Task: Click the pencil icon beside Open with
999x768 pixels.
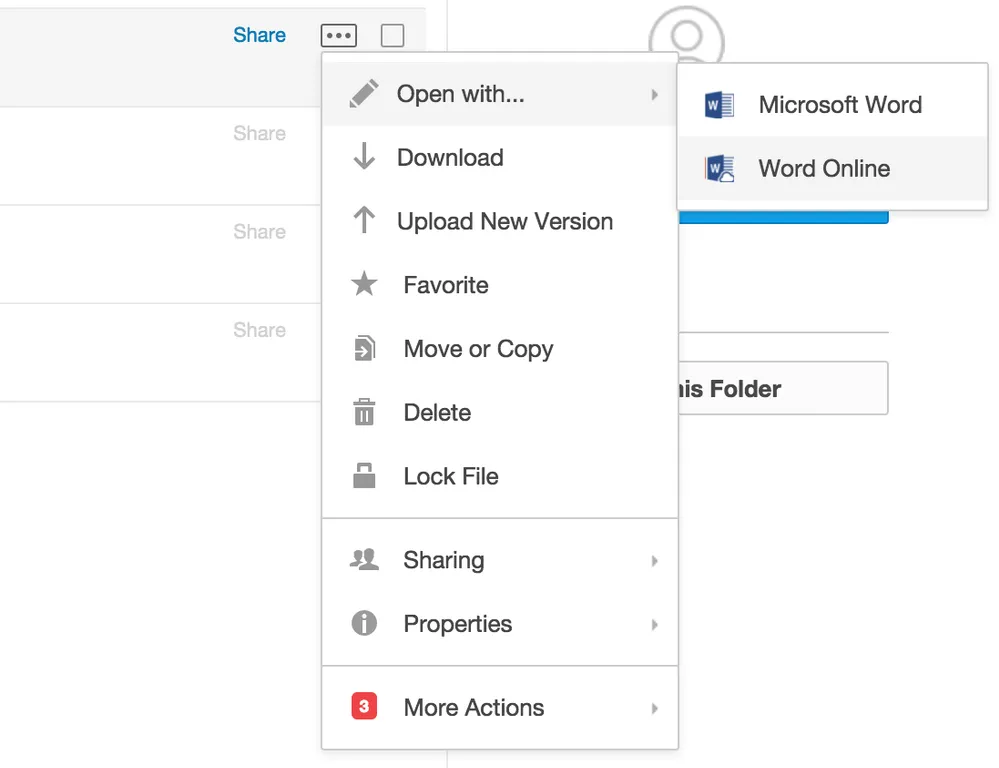Action: pyautogui.click(x=364, y=94)
